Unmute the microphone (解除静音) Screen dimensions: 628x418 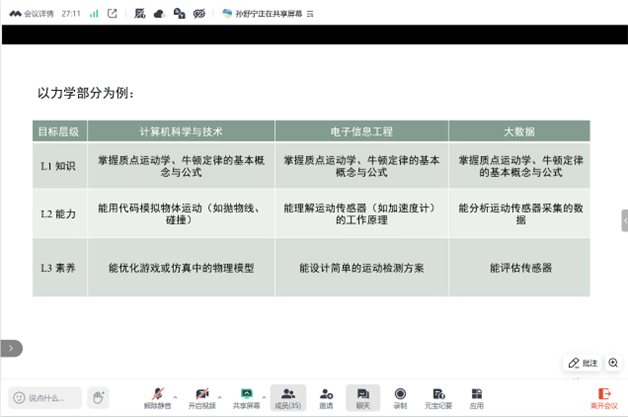tap(157, 397)
